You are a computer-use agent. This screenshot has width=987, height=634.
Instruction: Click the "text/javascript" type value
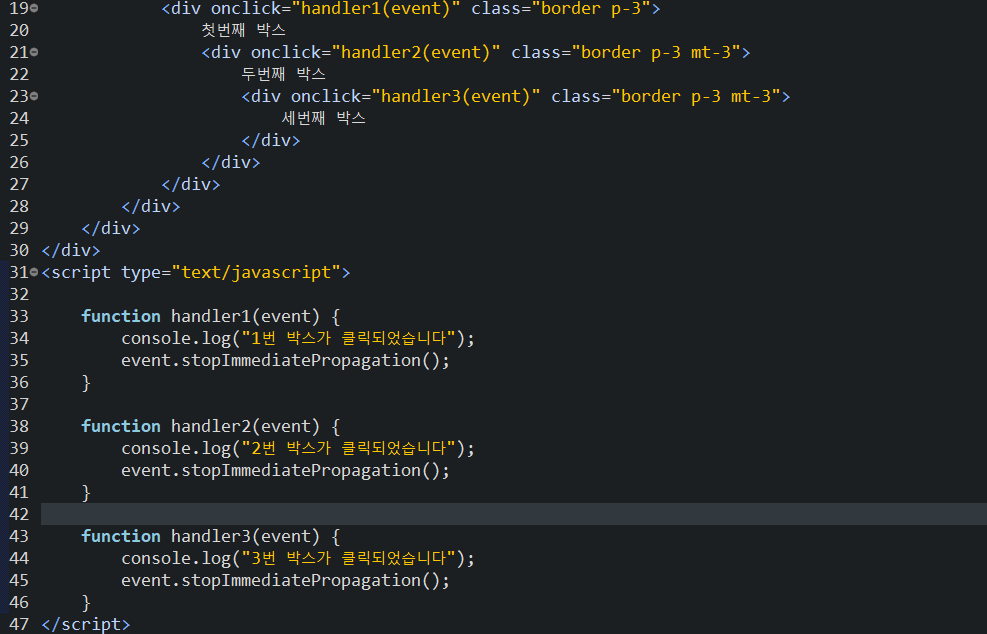(x=256, y=273)
